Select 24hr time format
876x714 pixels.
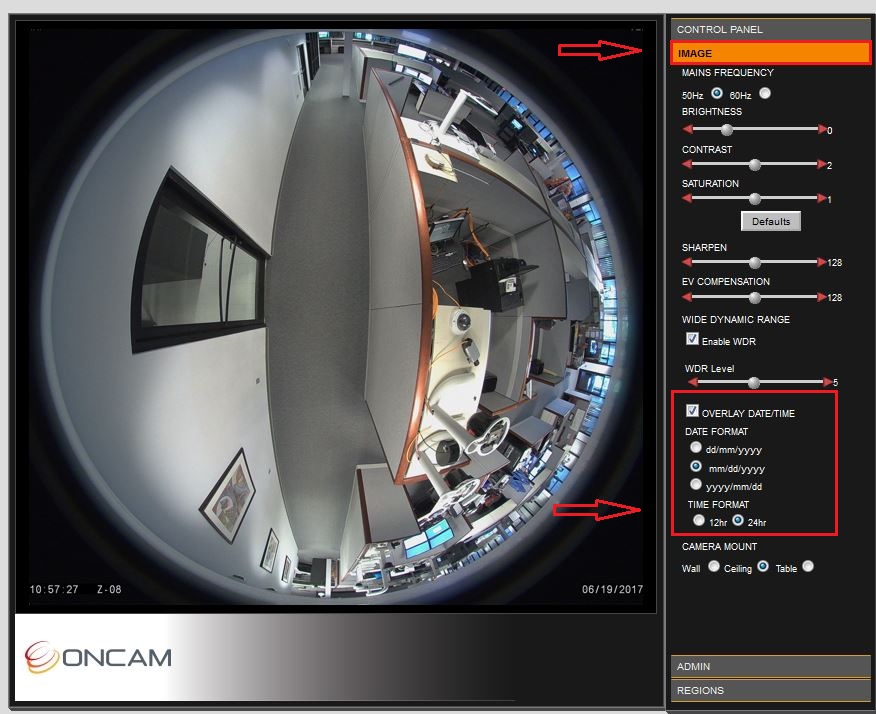(740, 520)
